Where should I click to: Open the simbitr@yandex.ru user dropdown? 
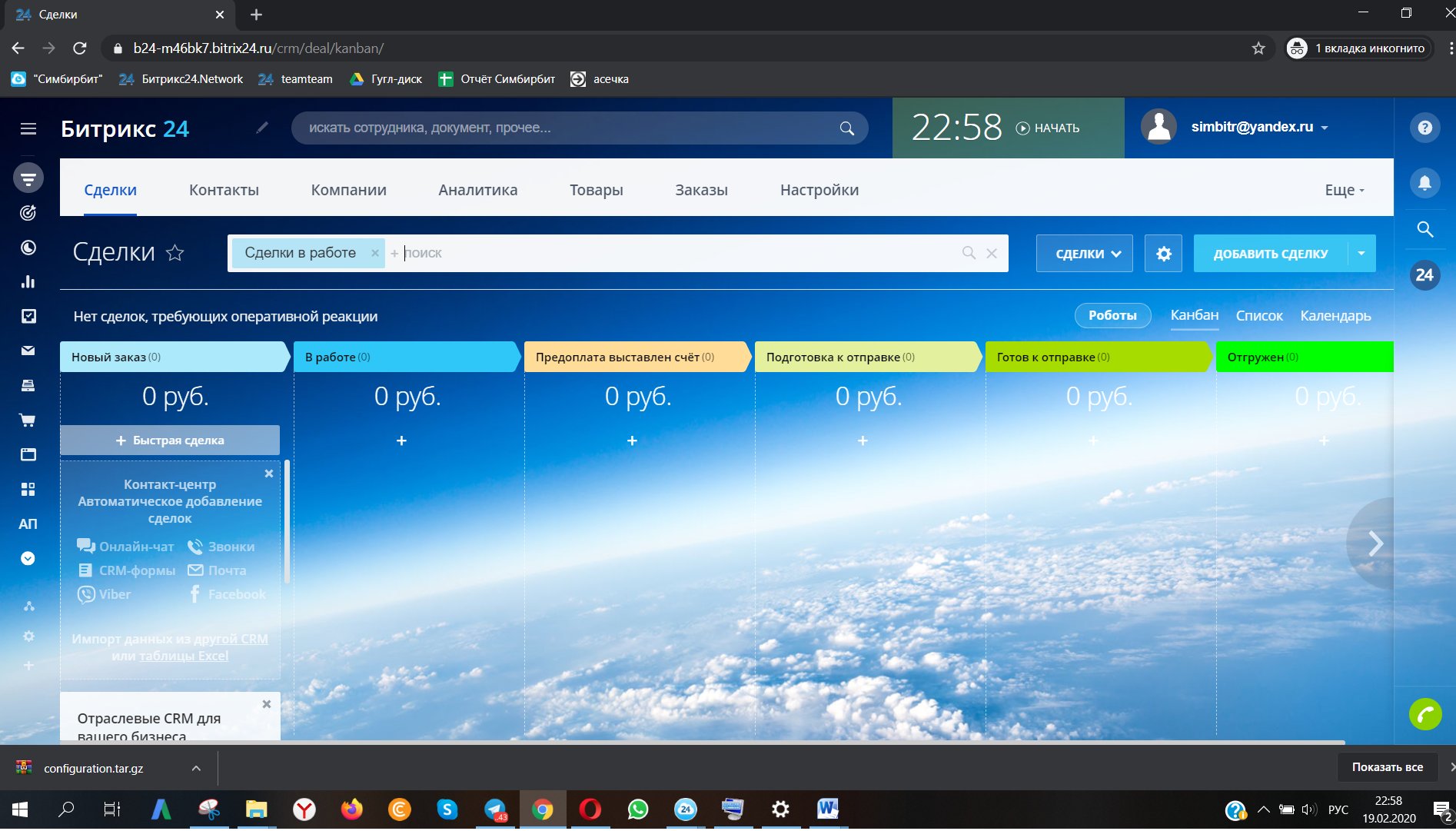[1260, 128]
